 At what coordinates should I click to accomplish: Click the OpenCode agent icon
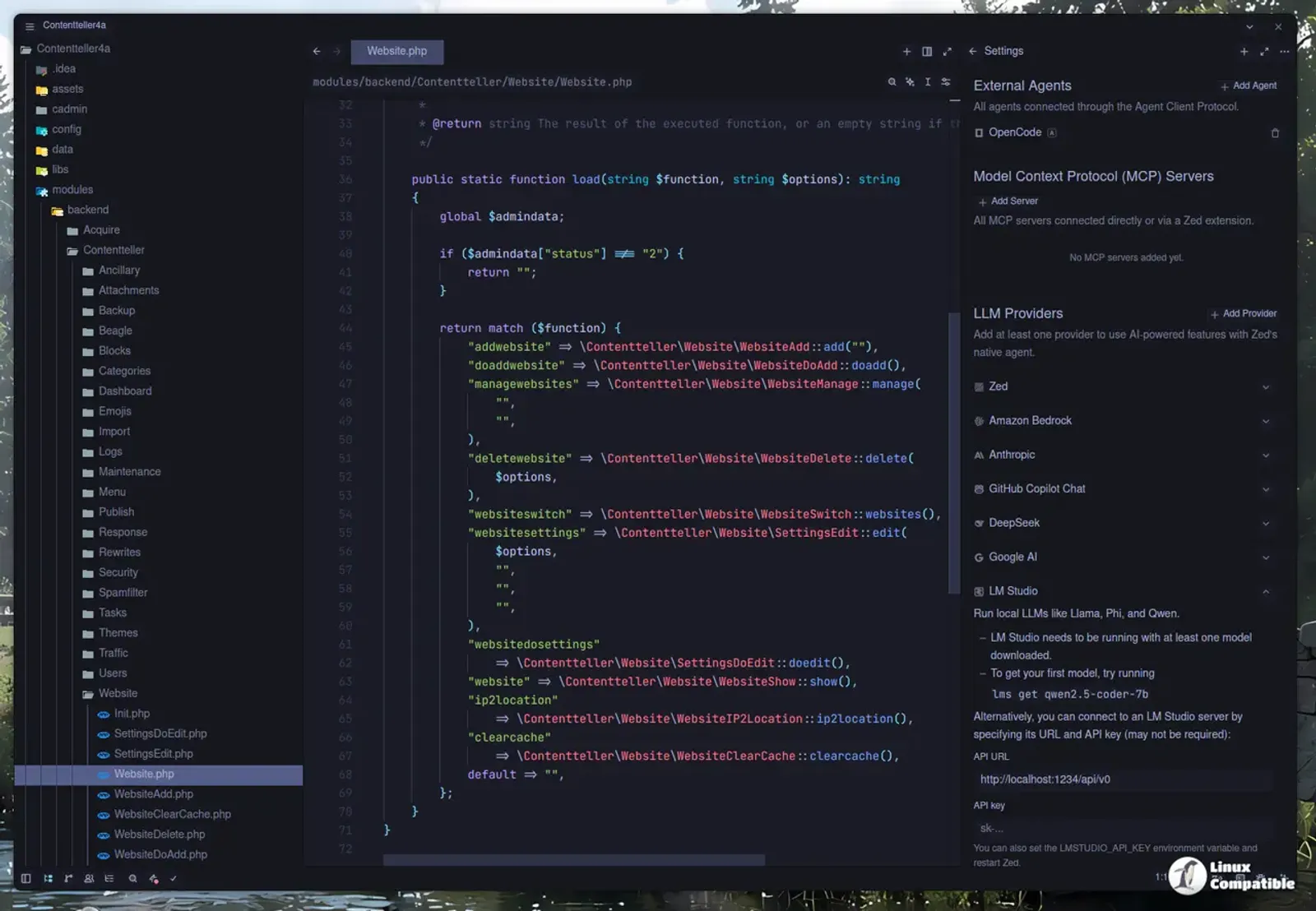pos(979,132)
